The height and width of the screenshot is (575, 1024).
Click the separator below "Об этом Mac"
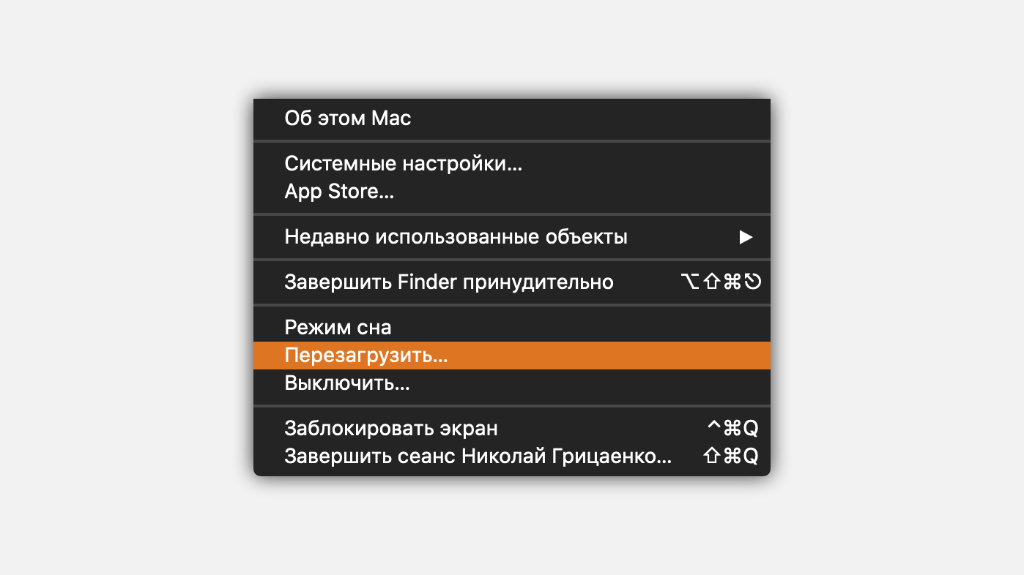(x=512, y=142)
